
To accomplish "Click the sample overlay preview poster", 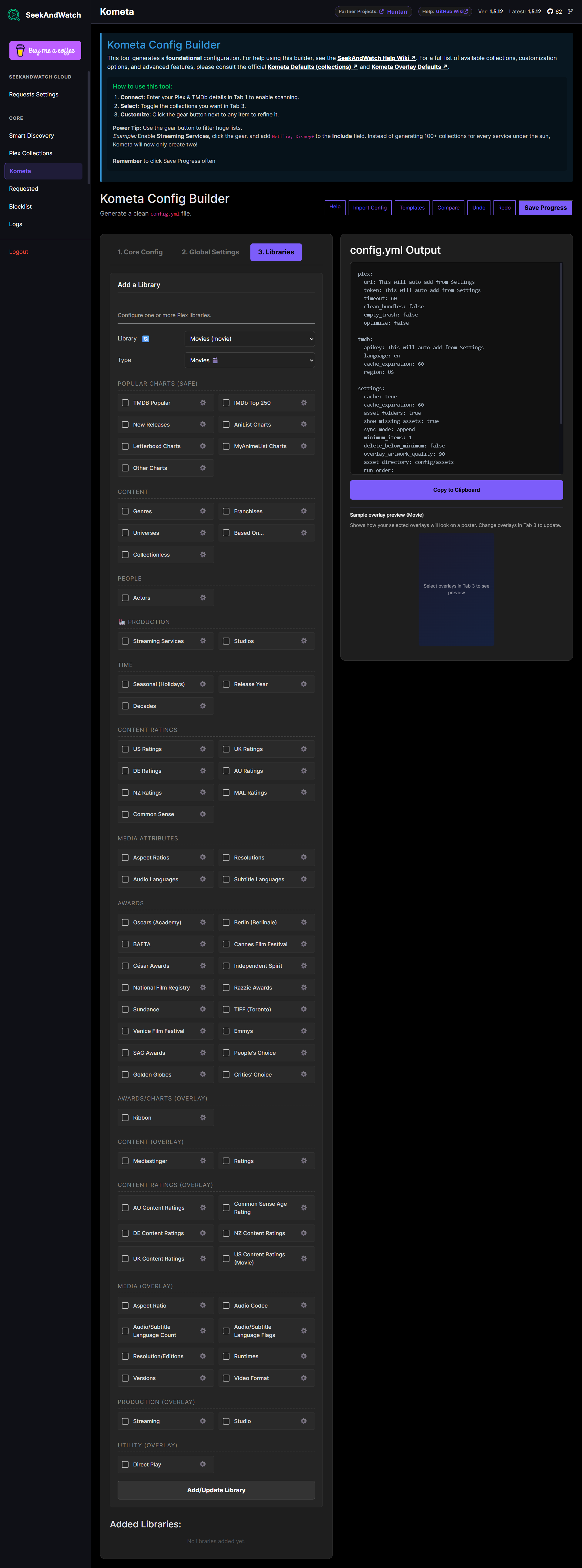I will (x=457, y=589).
